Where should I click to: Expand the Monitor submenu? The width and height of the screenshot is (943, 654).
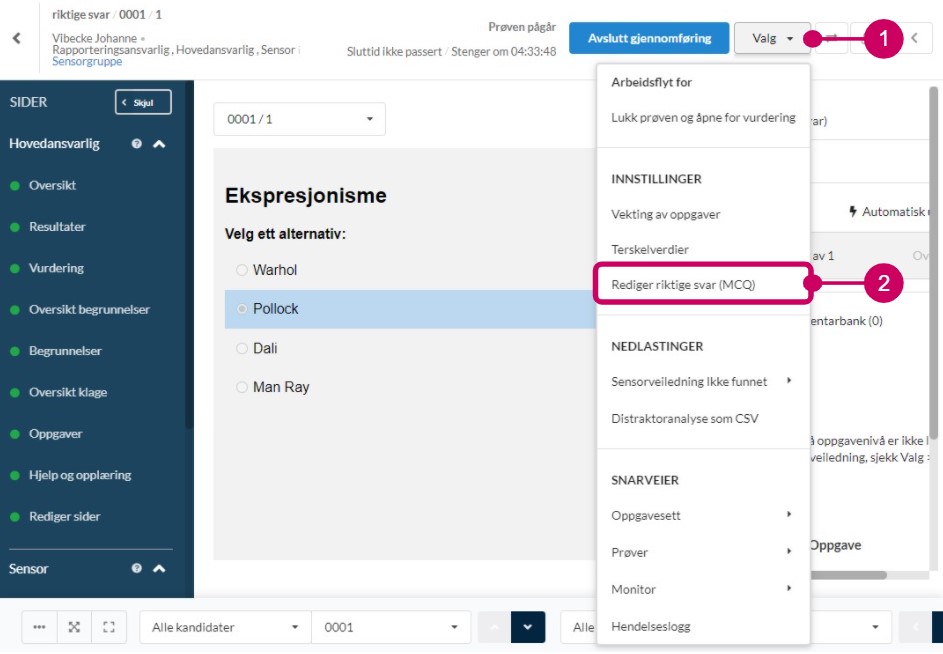click(789, 588)
